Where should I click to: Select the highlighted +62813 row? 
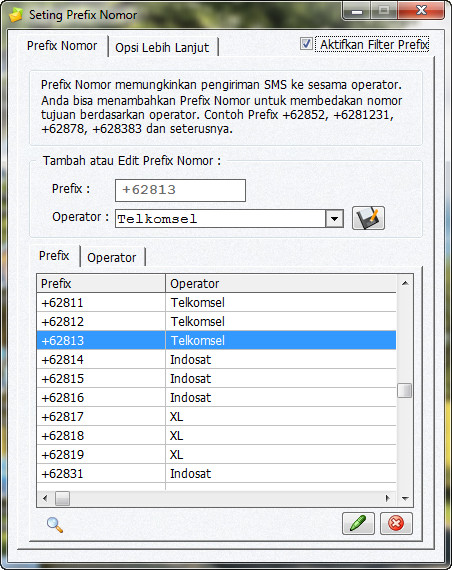click(216, 340)
